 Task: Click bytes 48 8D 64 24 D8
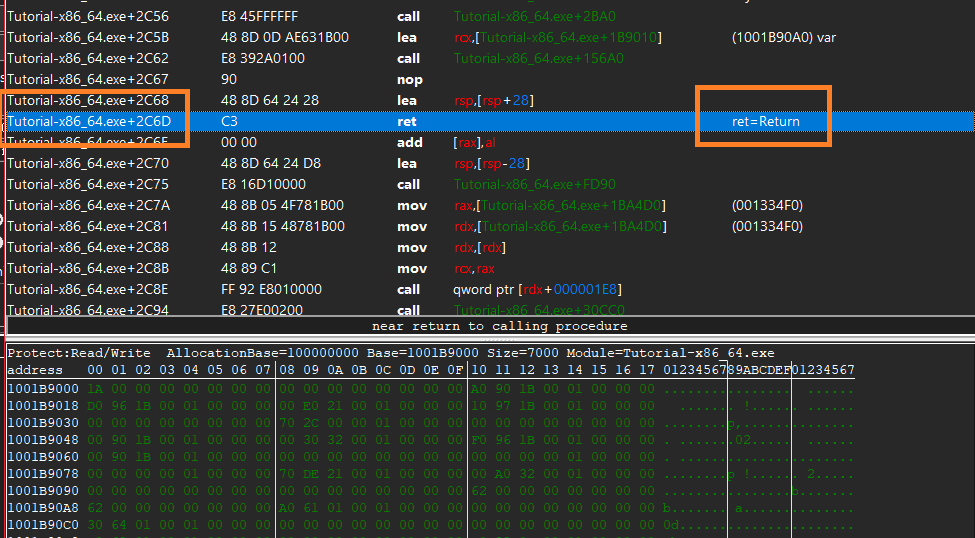pyautogui.click(x=270, y=164)
